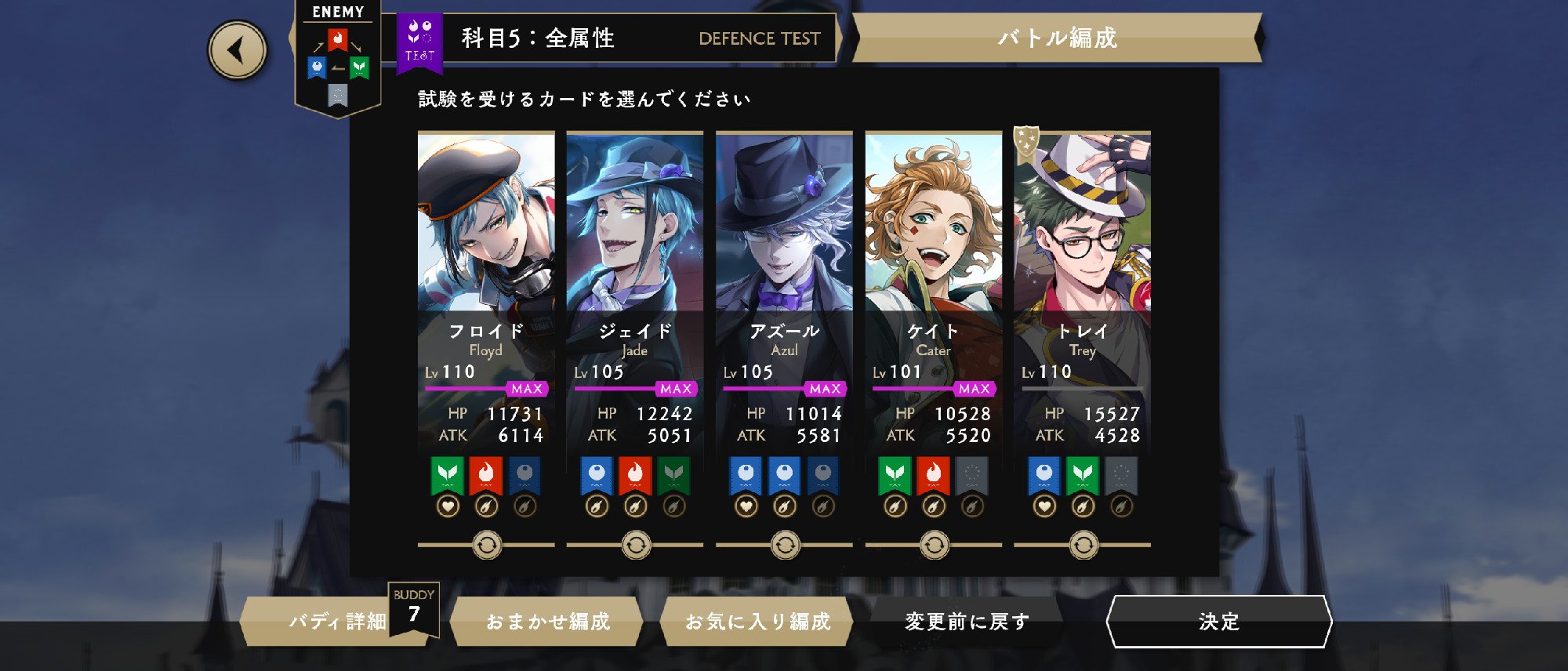Viewport: 1568px width, 671px height.
Task: Open the バトル編成 tab
Action: 1057,38
